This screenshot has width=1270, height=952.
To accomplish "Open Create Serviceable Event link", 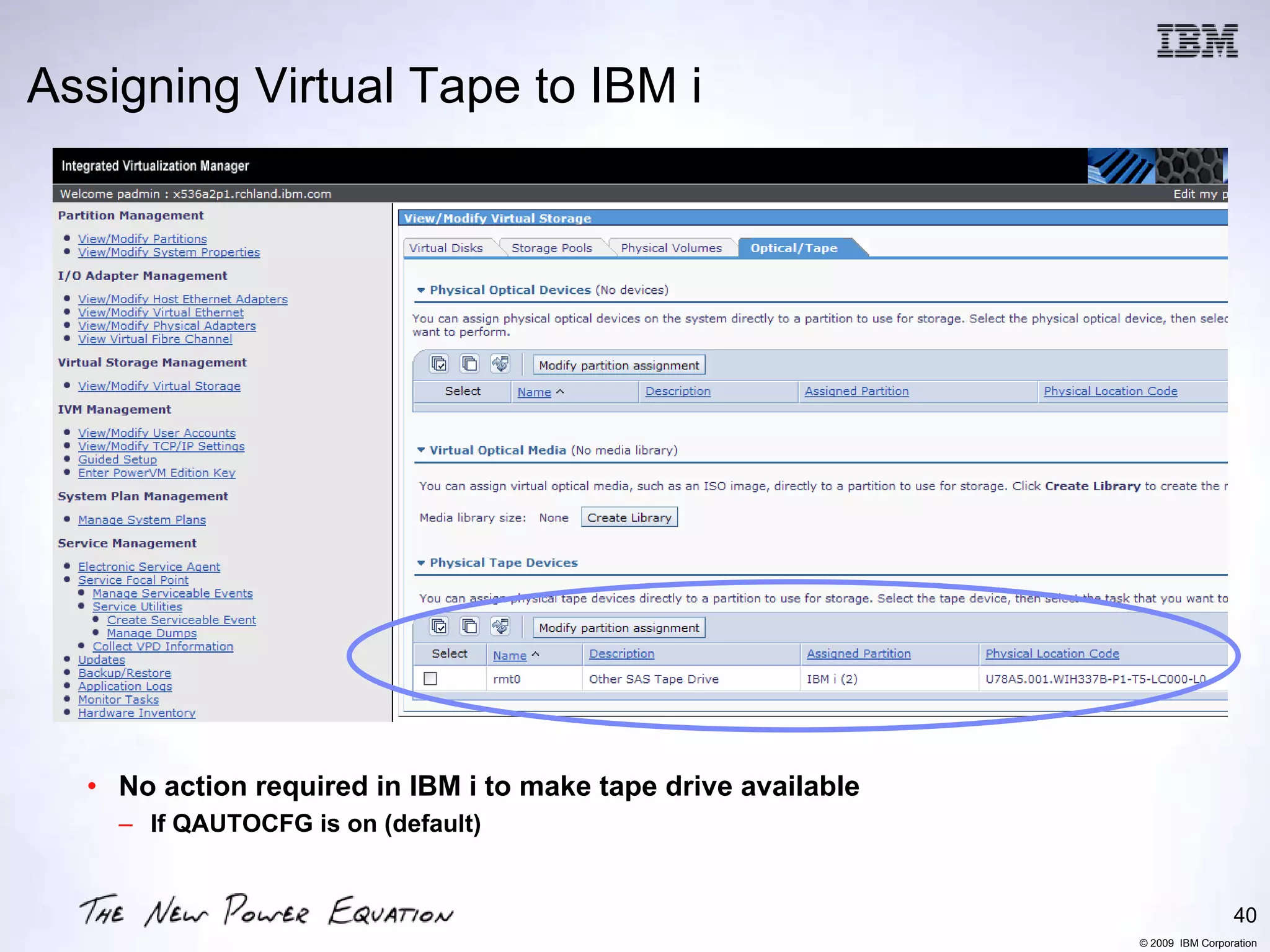I will point(182,620).
